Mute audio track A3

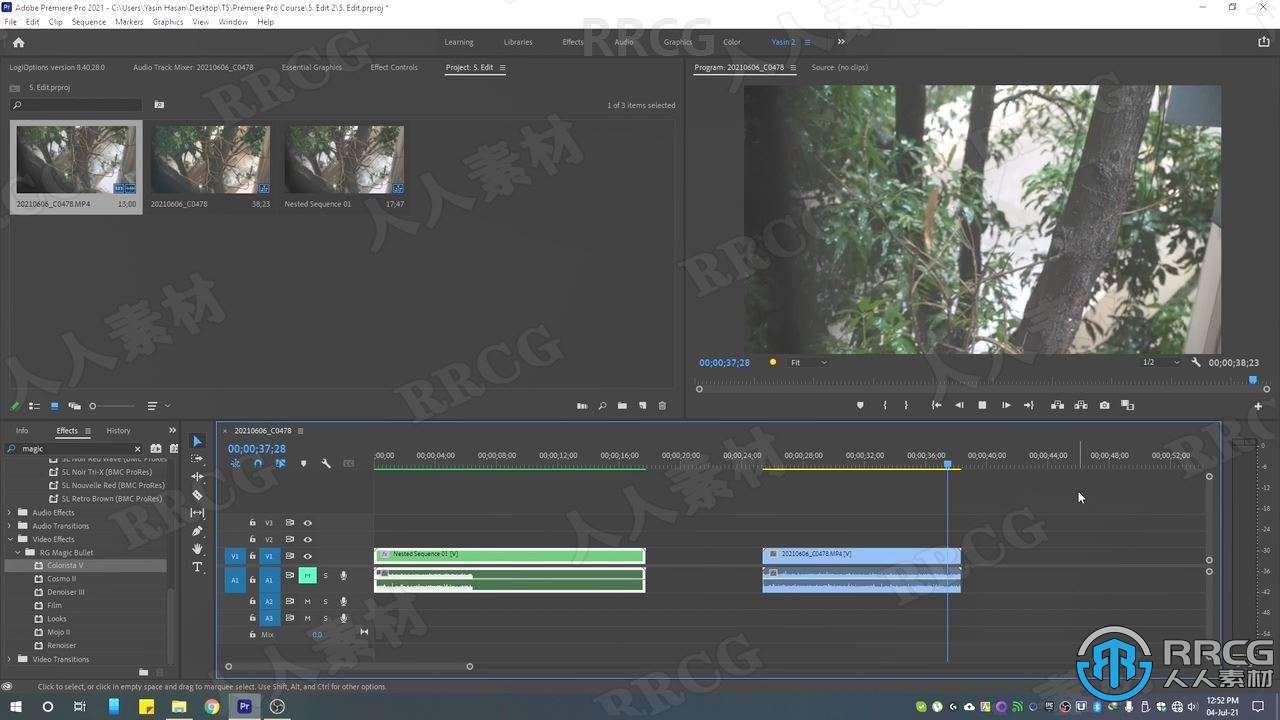(307, 618)
